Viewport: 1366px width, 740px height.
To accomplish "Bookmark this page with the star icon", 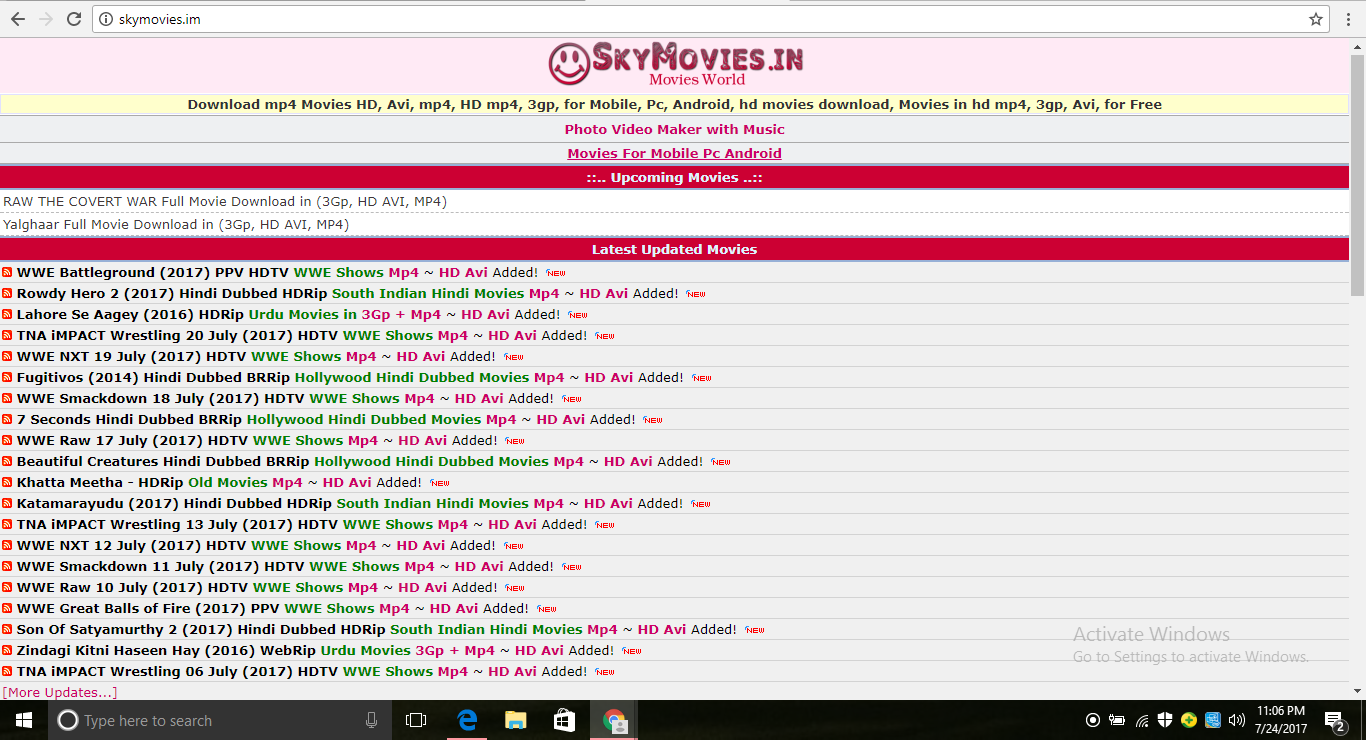I will coord(1316,19).
